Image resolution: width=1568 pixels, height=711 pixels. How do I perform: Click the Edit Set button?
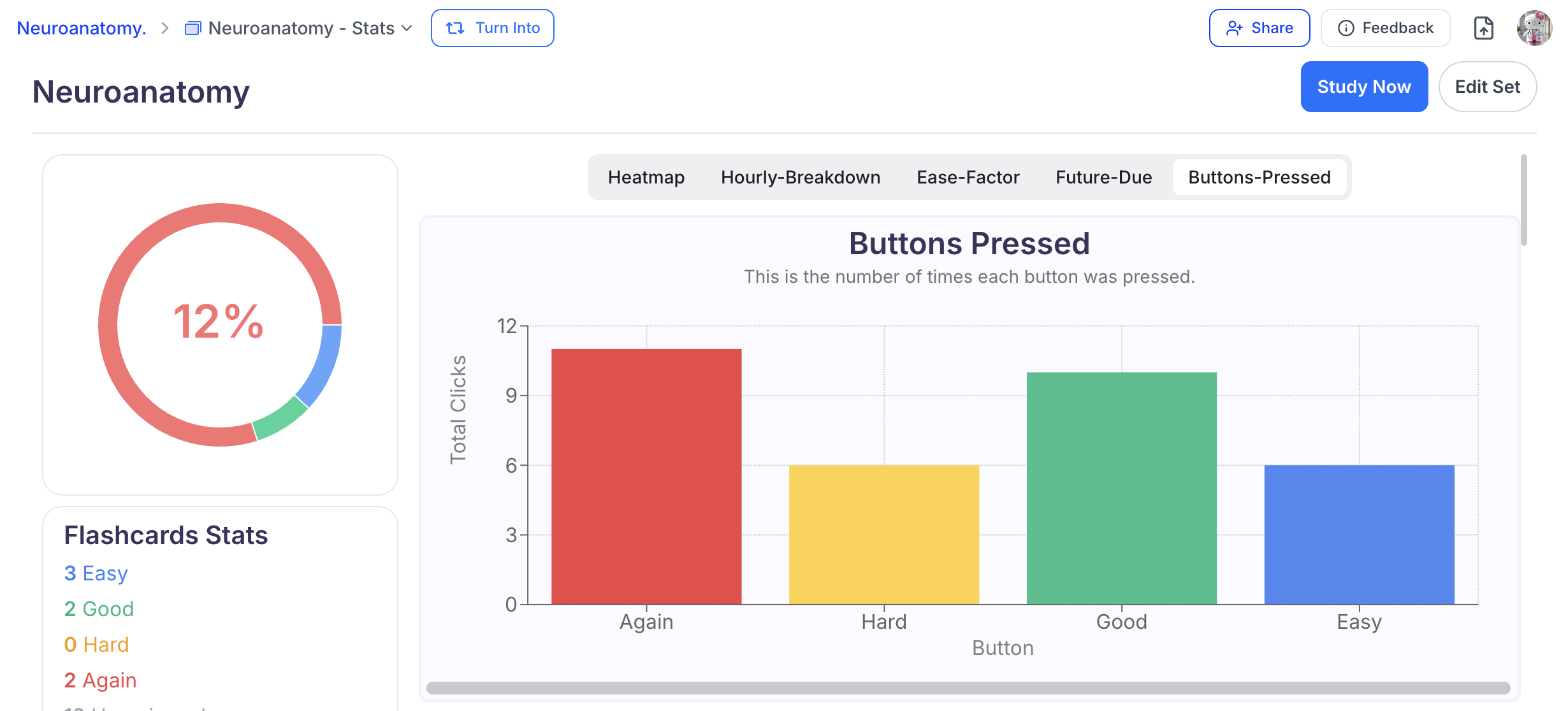pos(1487,87)
